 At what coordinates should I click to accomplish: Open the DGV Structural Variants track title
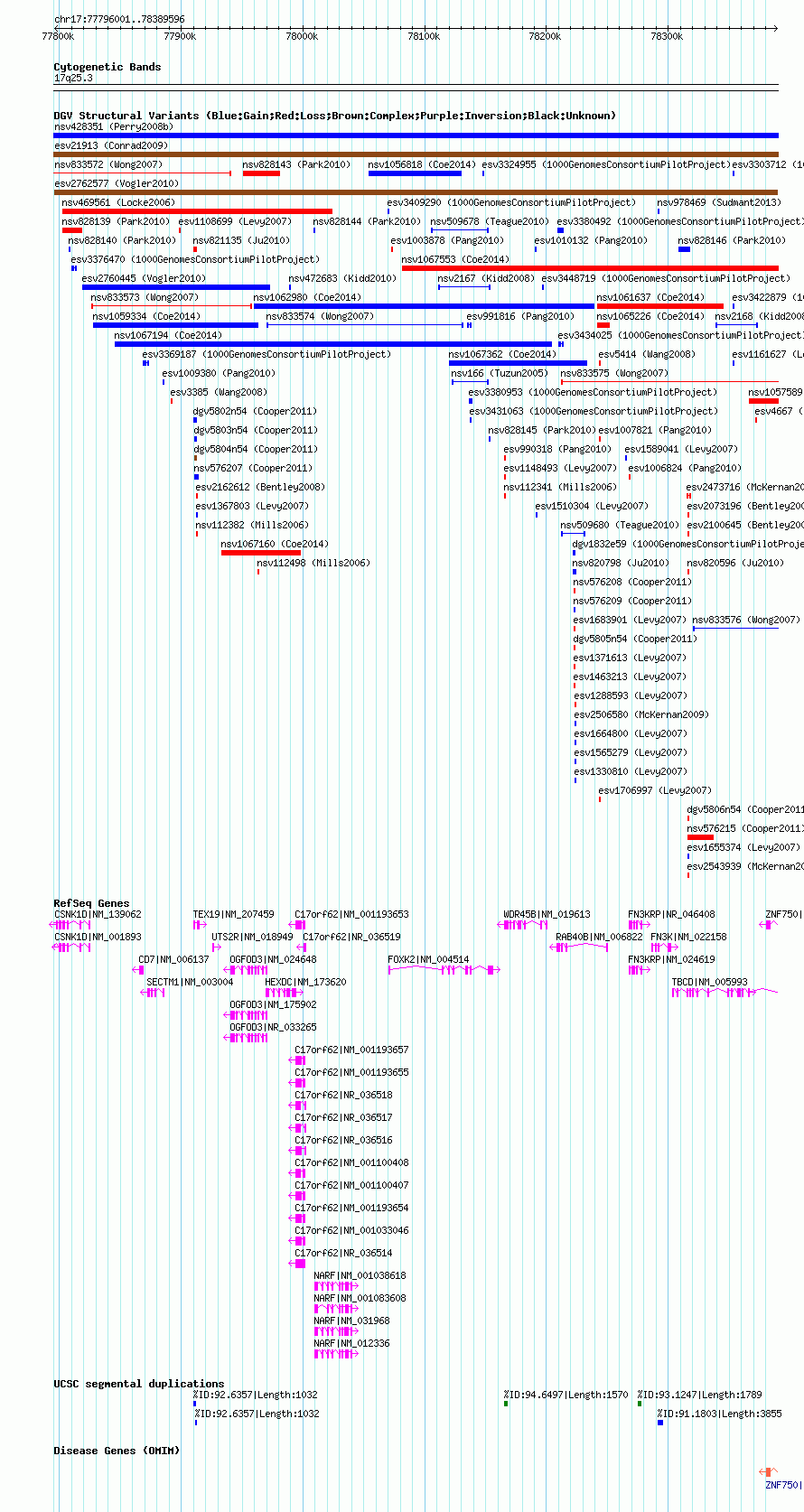(334, 116)
